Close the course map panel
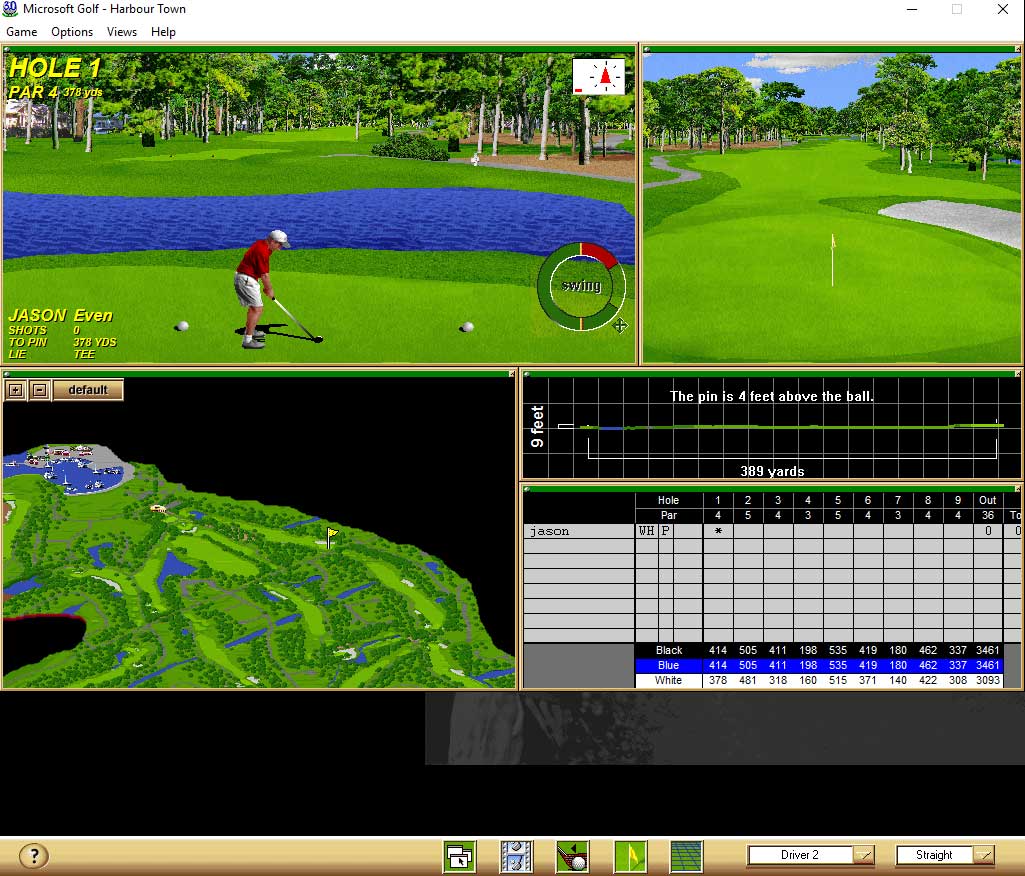Viewport: 1025px width, 876px height. click(512, 374)
